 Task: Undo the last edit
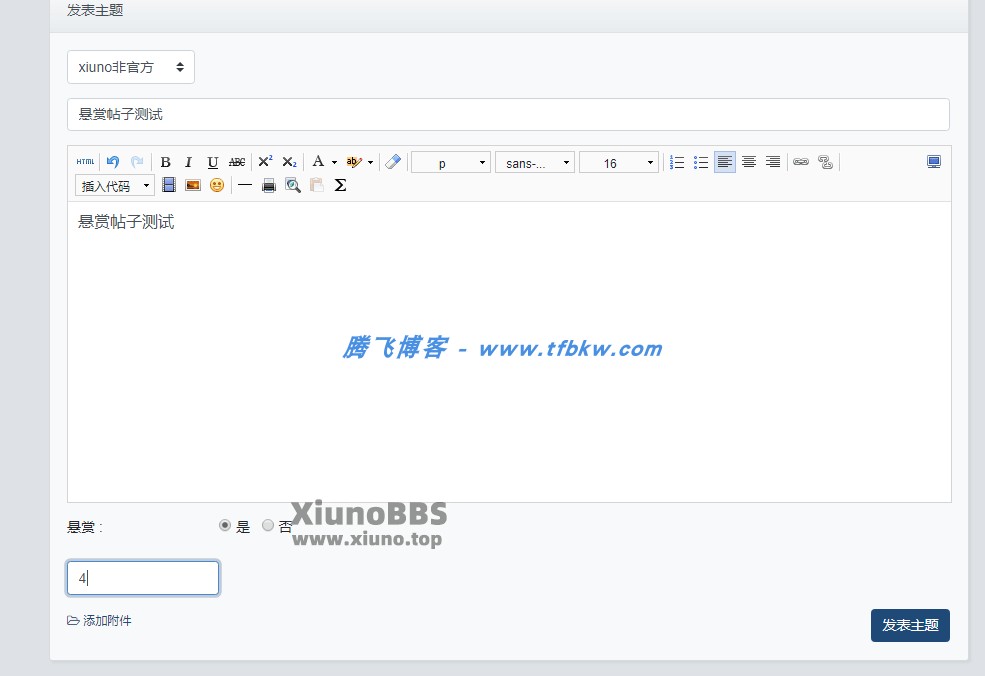coord(111,161)
